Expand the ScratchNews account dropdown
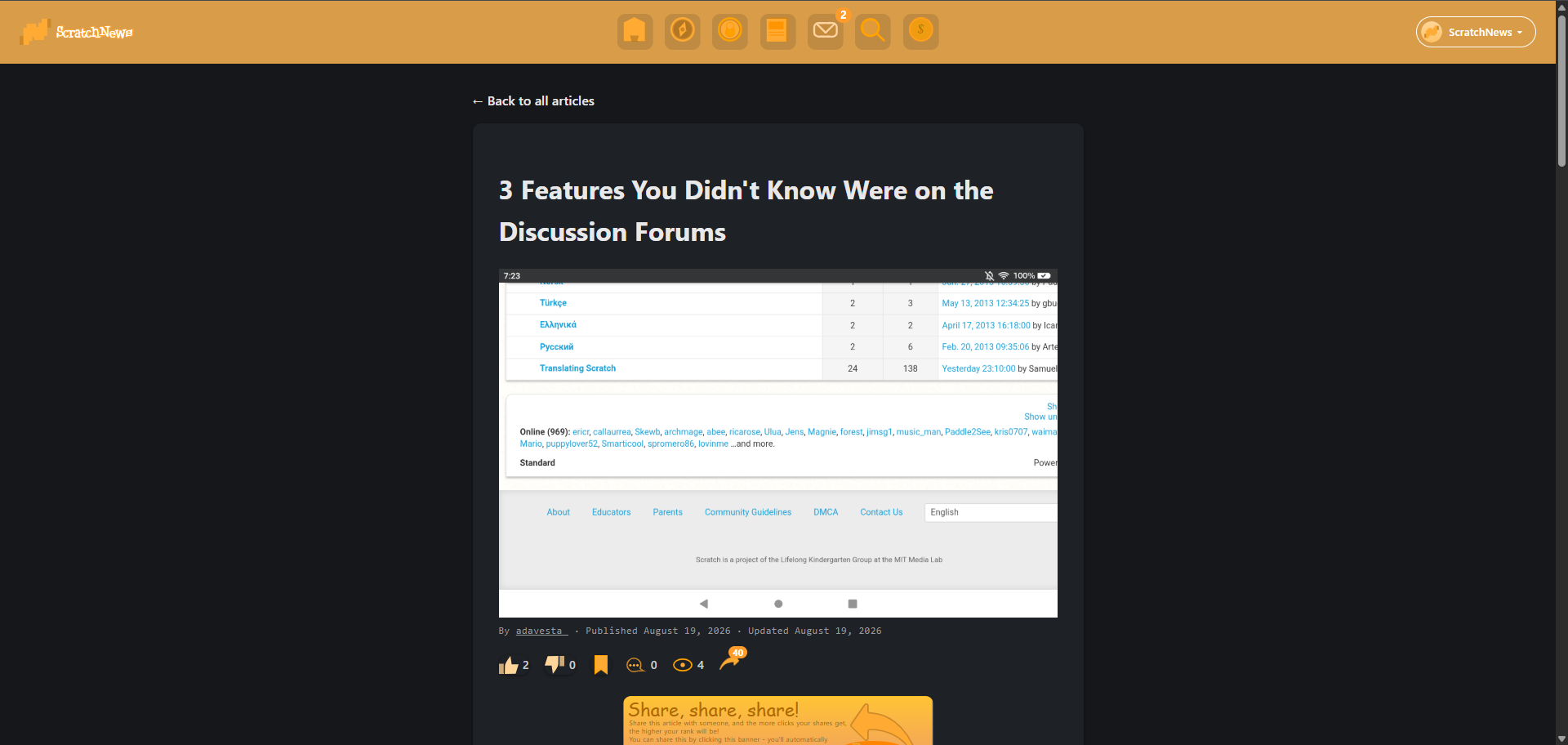The image size is (1568, 745). click(1476, 32)
